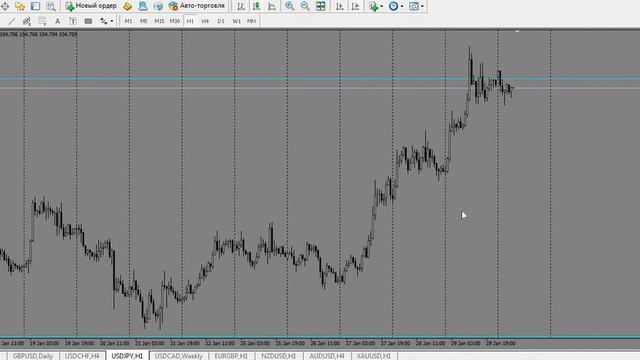The width and height of the screenshot is (640, 360).
Task: Switch to D1 timeframe
Action: tap(221, 21)
